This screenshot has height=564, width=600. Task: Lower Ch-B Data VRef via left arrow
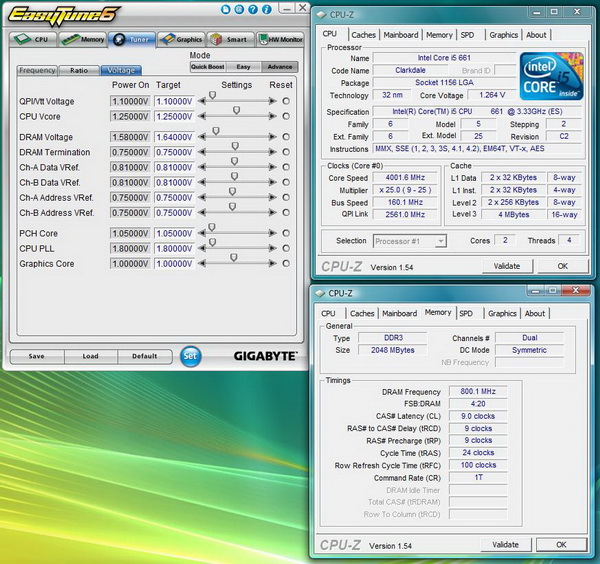click(202, 182)
